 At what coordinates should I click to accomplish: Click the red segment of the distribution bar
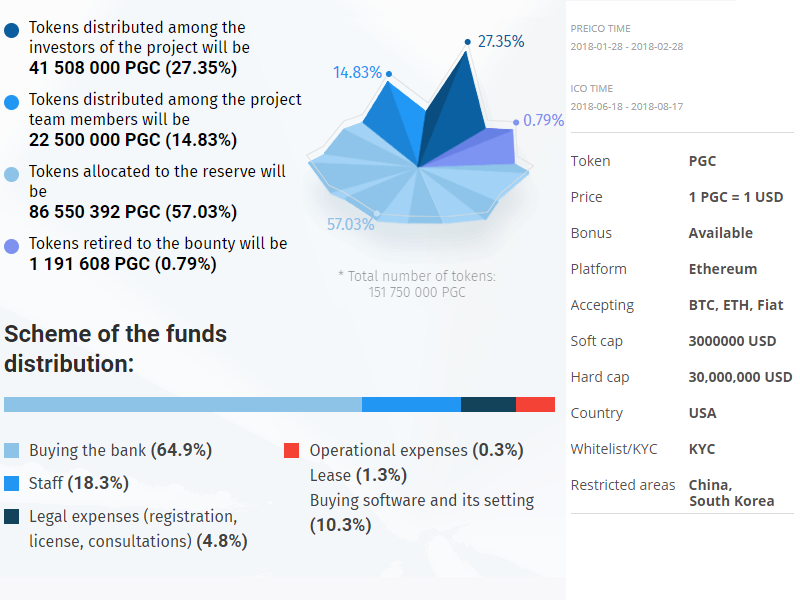click(535, 404)
